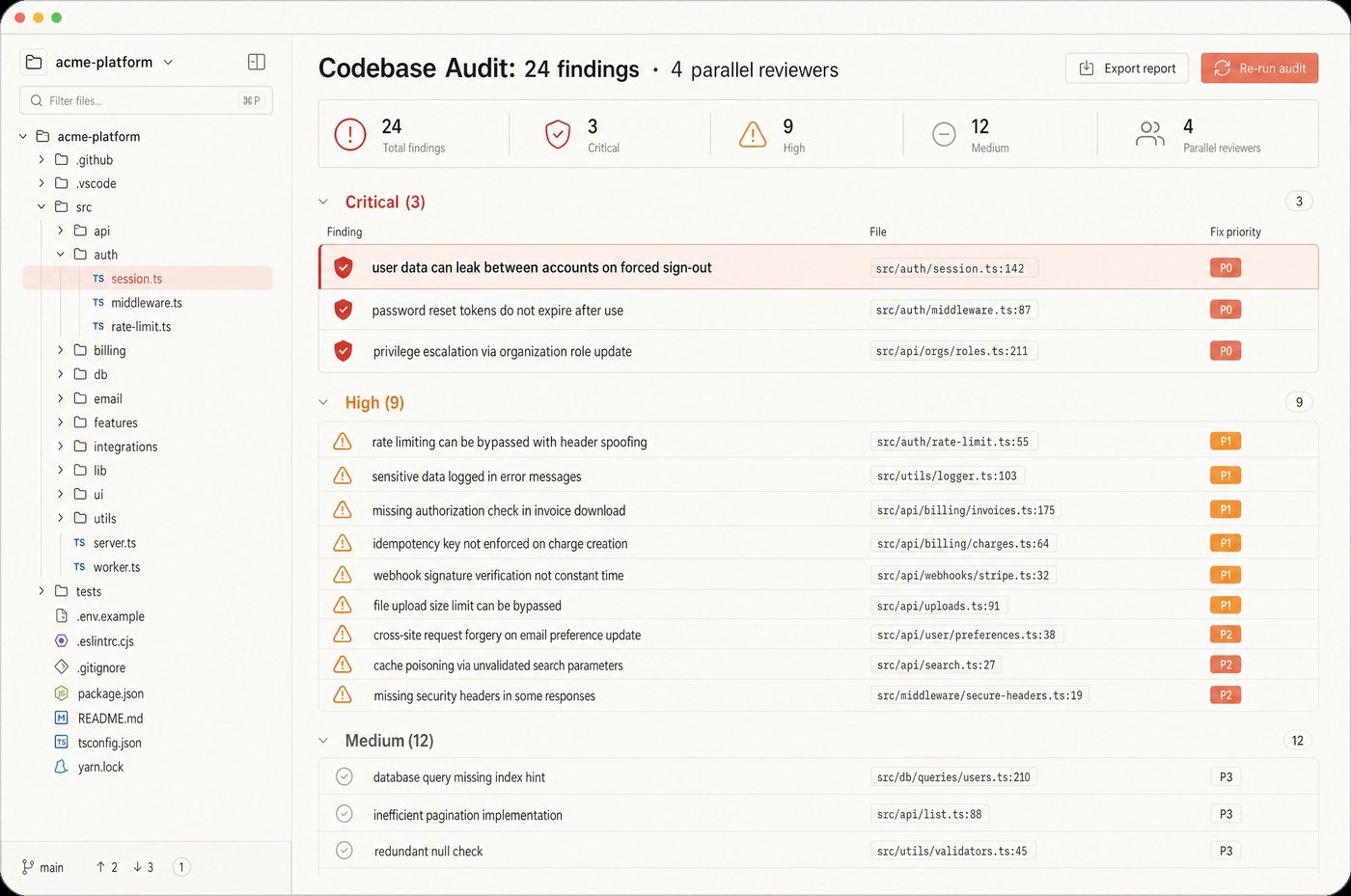Viewport: 1351px width, 896px height.
Task: Open src/api/billing/invoices.ts:175 file link
Action: 966,510
